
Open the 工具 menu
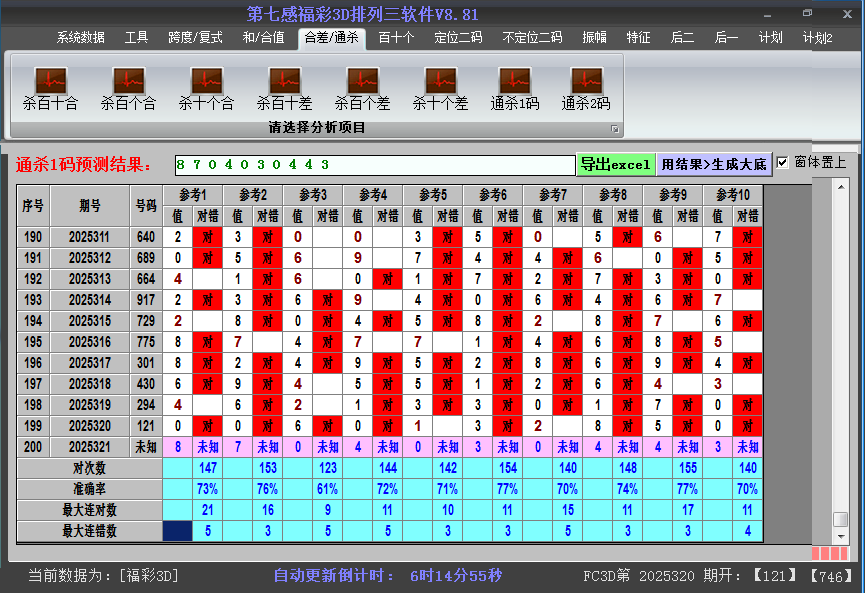[137, 38]
